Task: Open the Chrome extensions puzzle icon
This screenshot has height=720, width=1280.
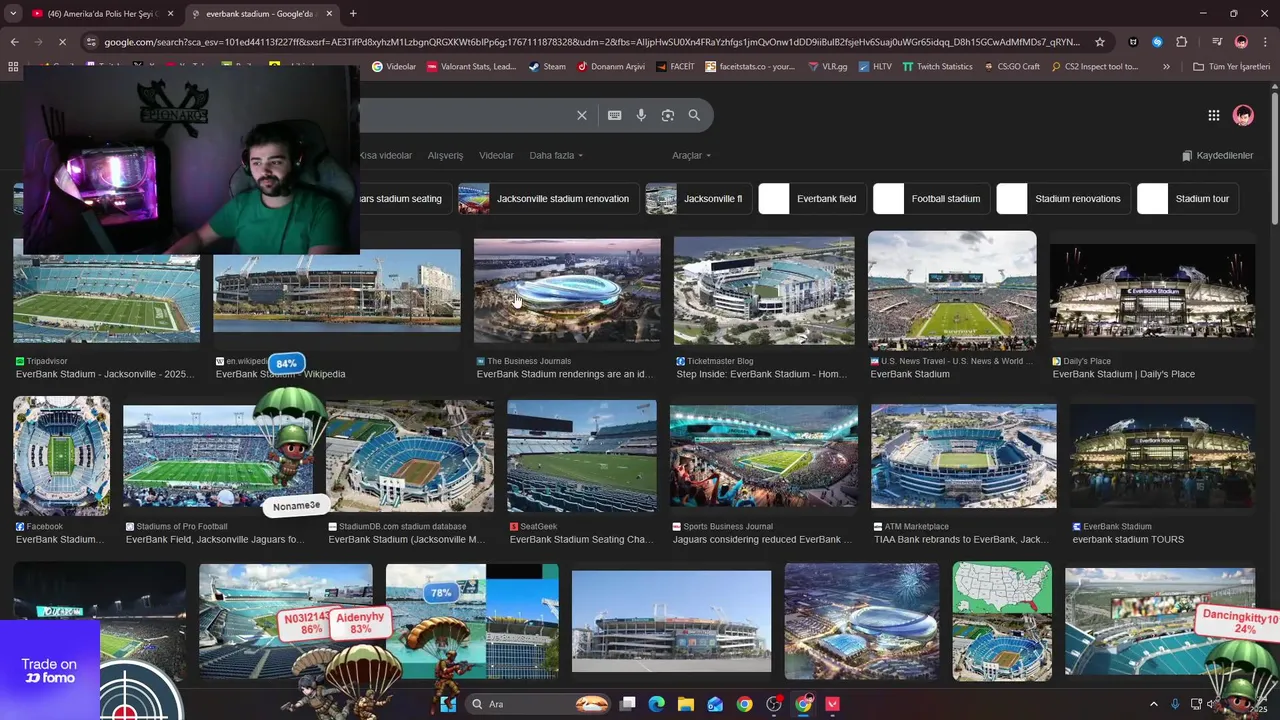Action: (1182, 42)
